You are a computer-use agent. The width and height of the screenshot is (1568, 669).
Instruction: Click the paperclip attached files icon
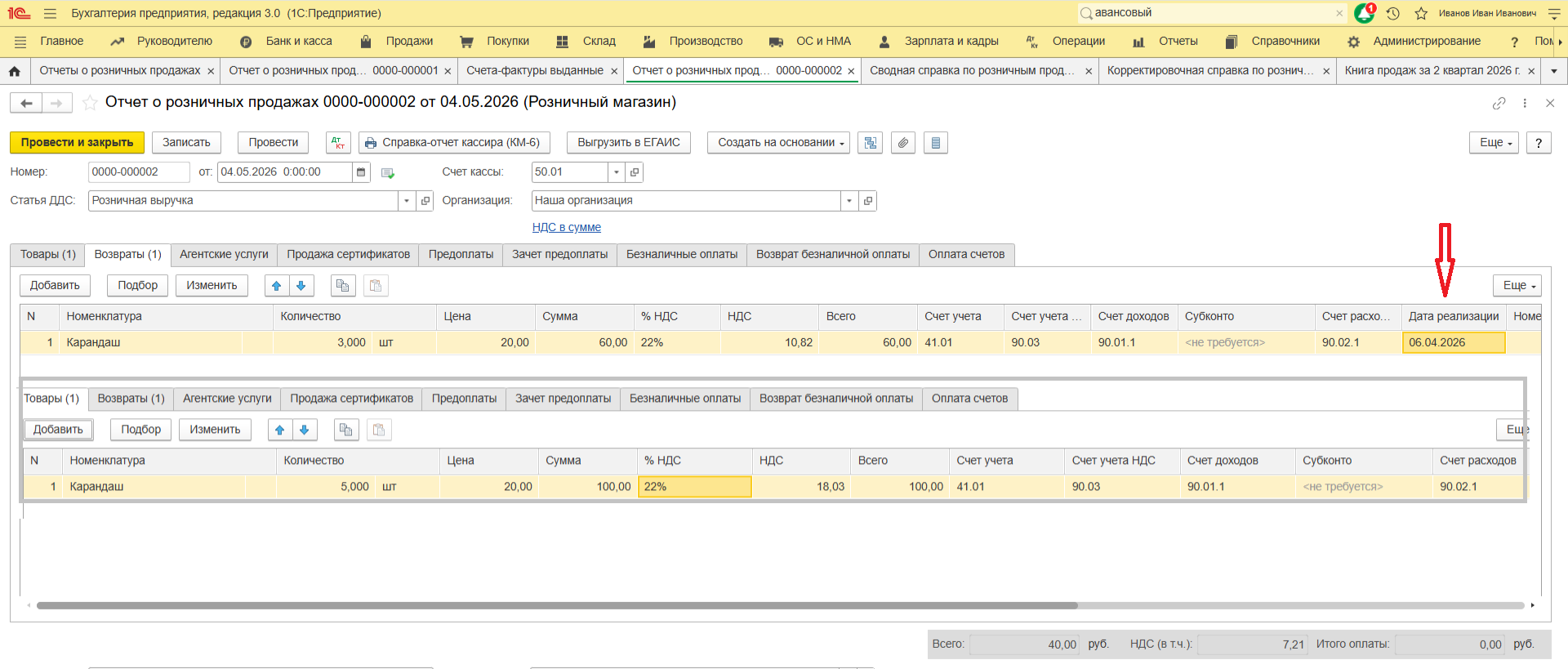902,143
